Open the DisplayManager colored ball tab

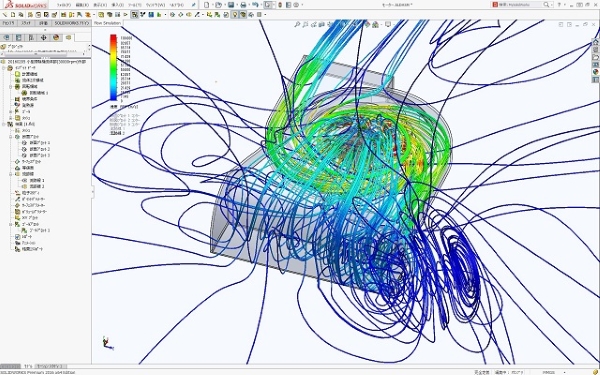56,38
